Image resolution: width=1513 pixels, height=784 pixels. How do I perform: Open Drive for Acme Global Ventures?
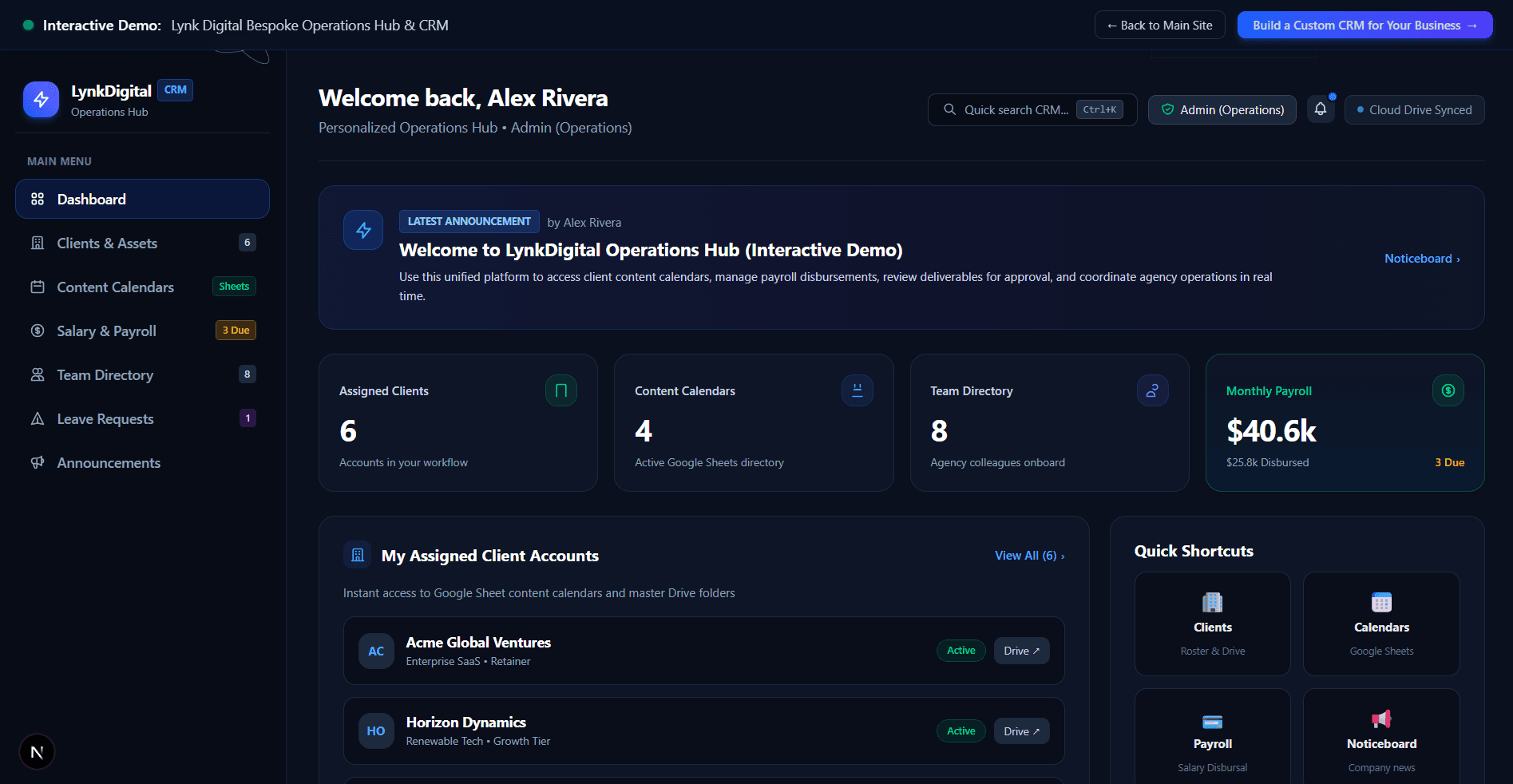(x=1021, y=651)
